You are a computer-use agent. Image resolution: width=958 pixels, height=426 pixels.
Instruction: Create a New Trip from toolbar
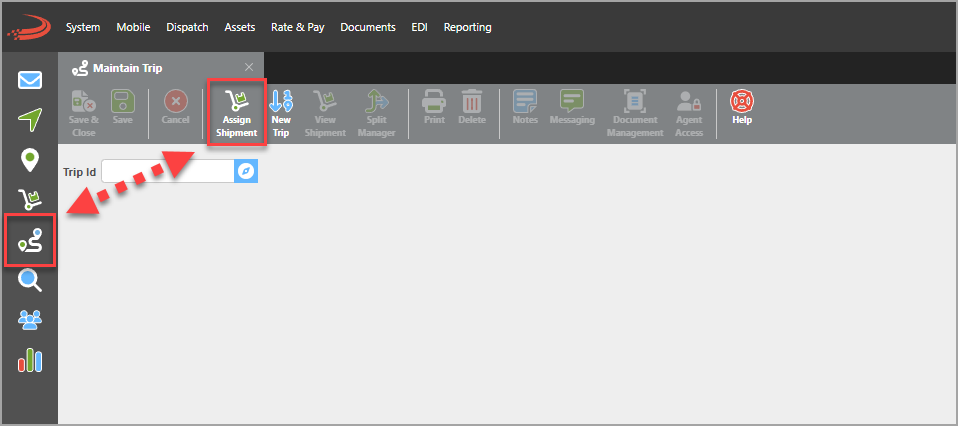click(281, 113)
